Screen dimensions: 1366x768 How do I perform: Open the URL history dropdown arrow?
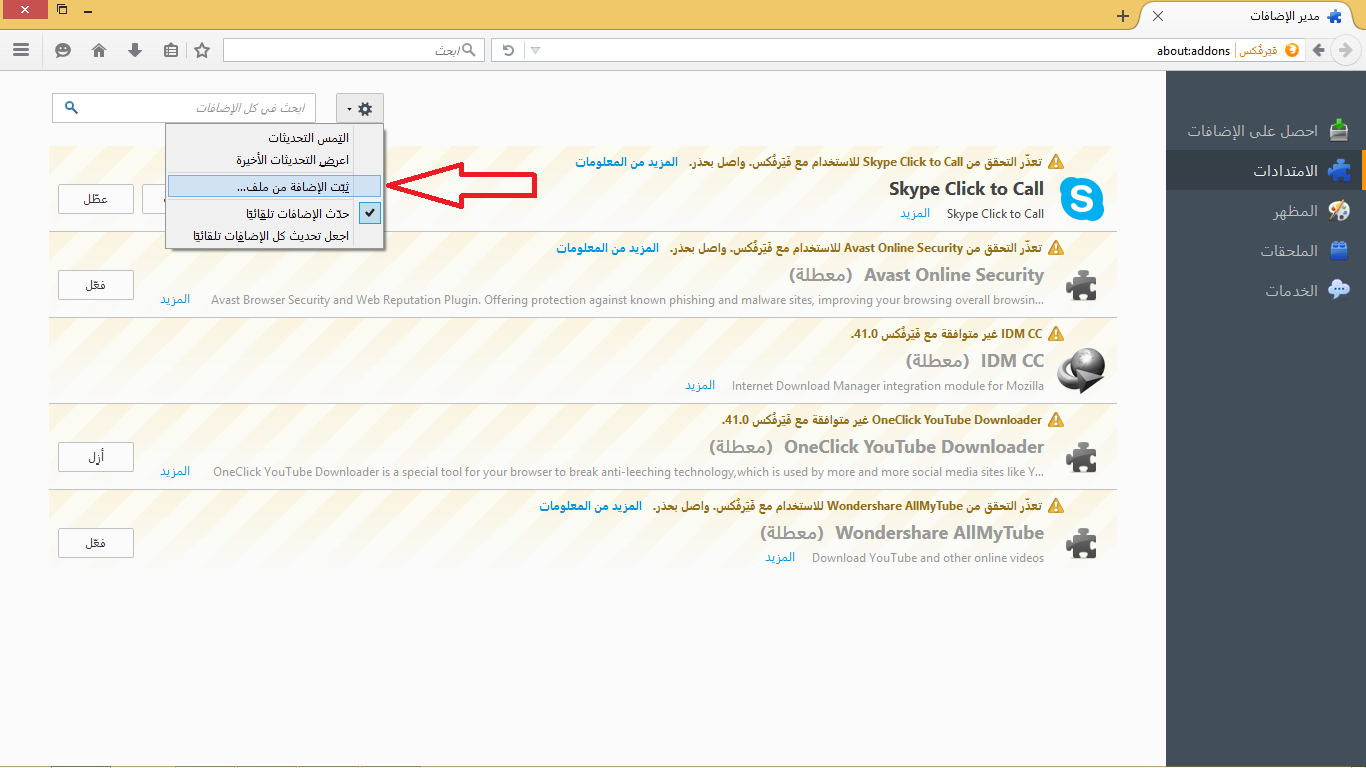[x=535, y=50]
